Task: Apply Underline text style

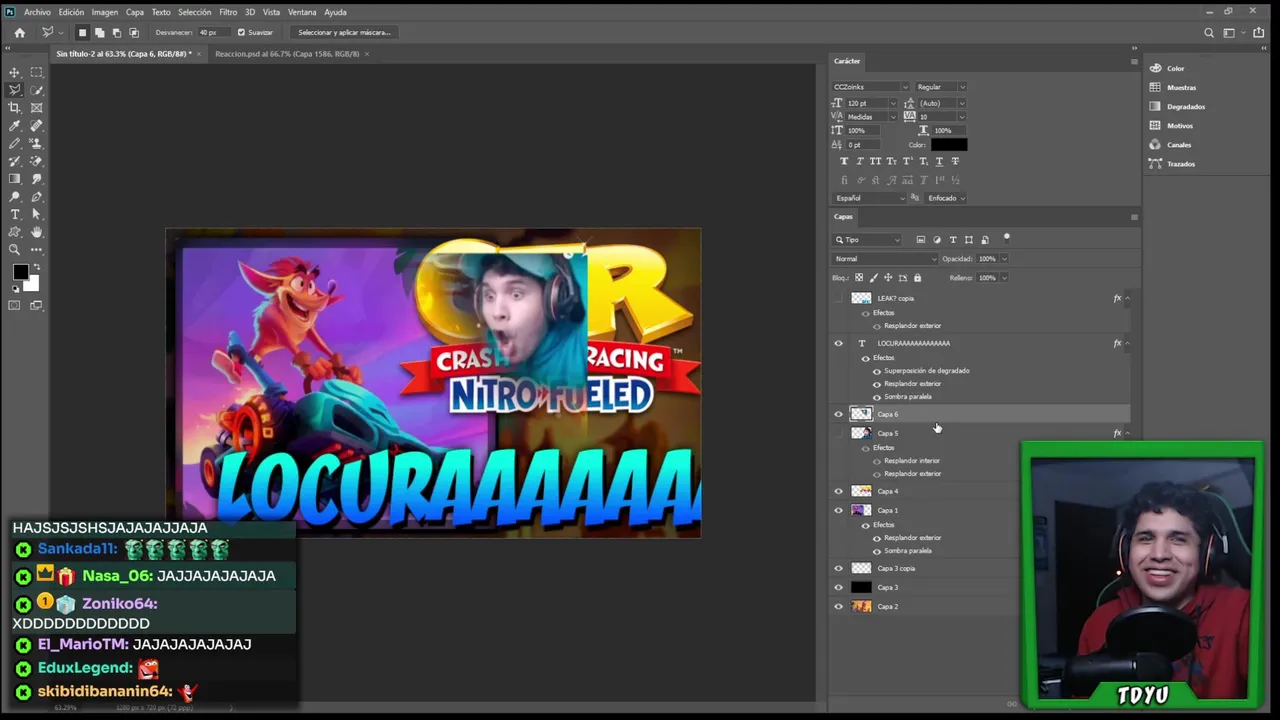Action: [x=940, y=161]
